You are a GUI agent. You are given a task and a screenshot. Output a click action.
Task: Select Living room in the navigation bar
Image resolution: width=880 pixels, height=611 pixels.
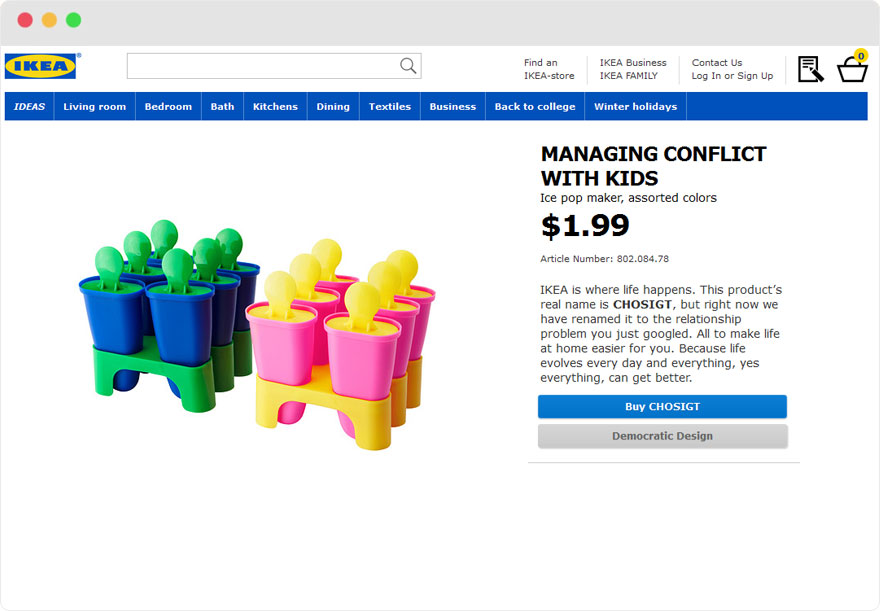coord(95,107)
